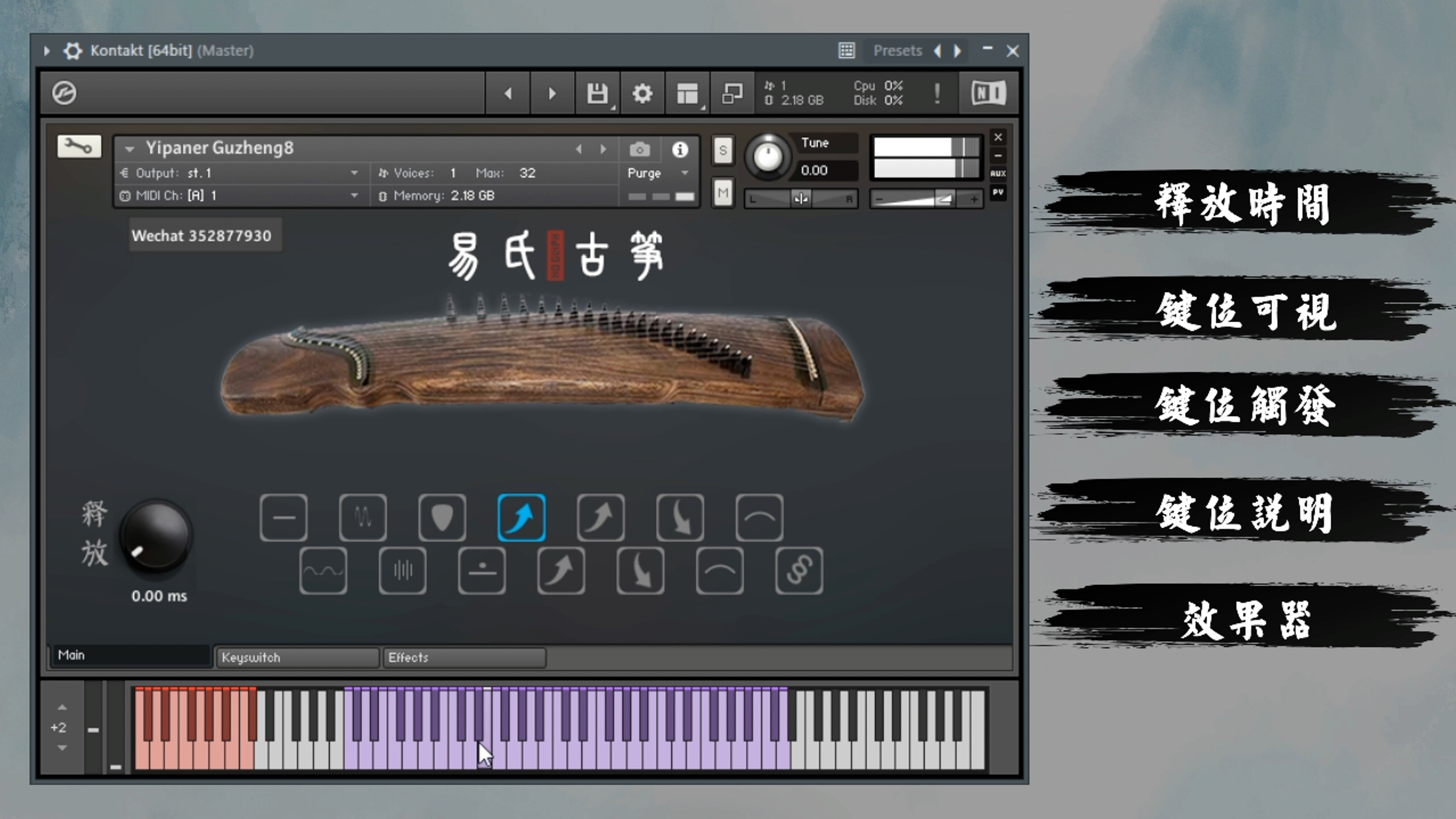
Task: Select the down-curved arrow articulation in upper row
Action: [680, 517]
